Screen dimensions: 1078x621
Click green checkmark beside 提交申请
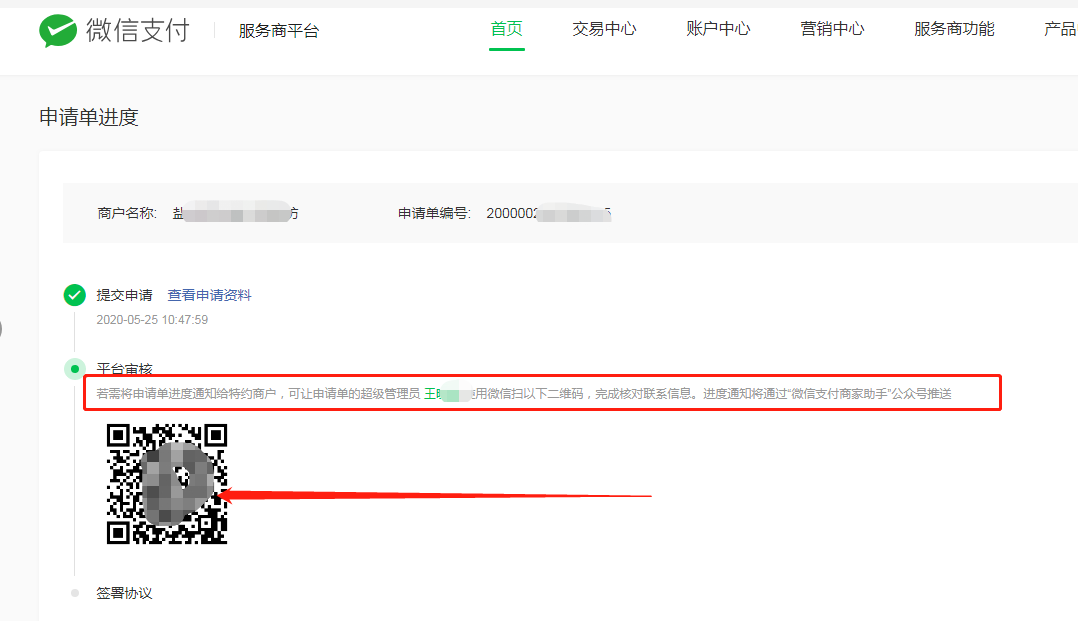point(74,295)
